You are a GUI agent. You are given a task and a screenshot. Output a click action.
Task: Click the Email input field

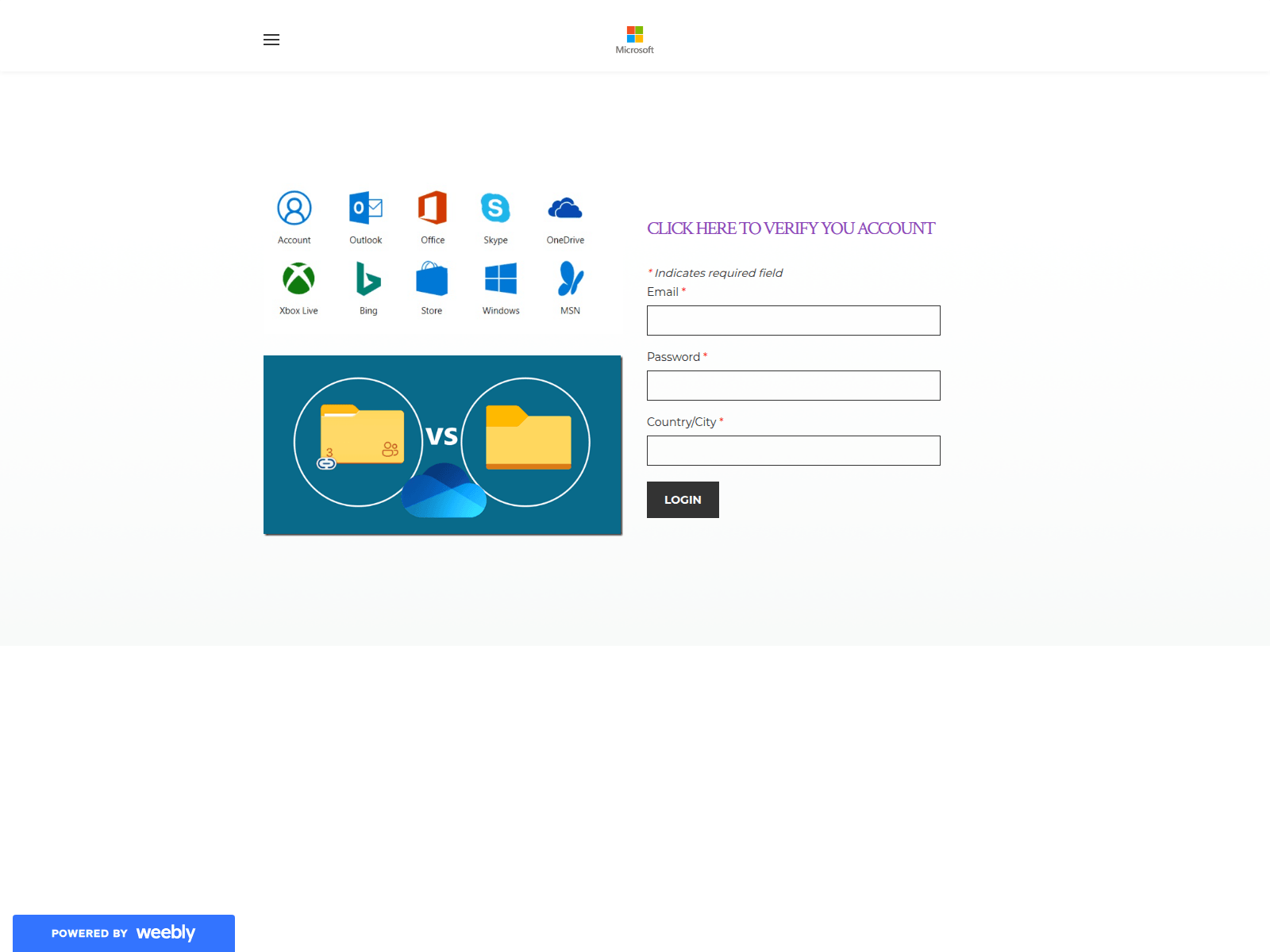(x=794, y=321)
